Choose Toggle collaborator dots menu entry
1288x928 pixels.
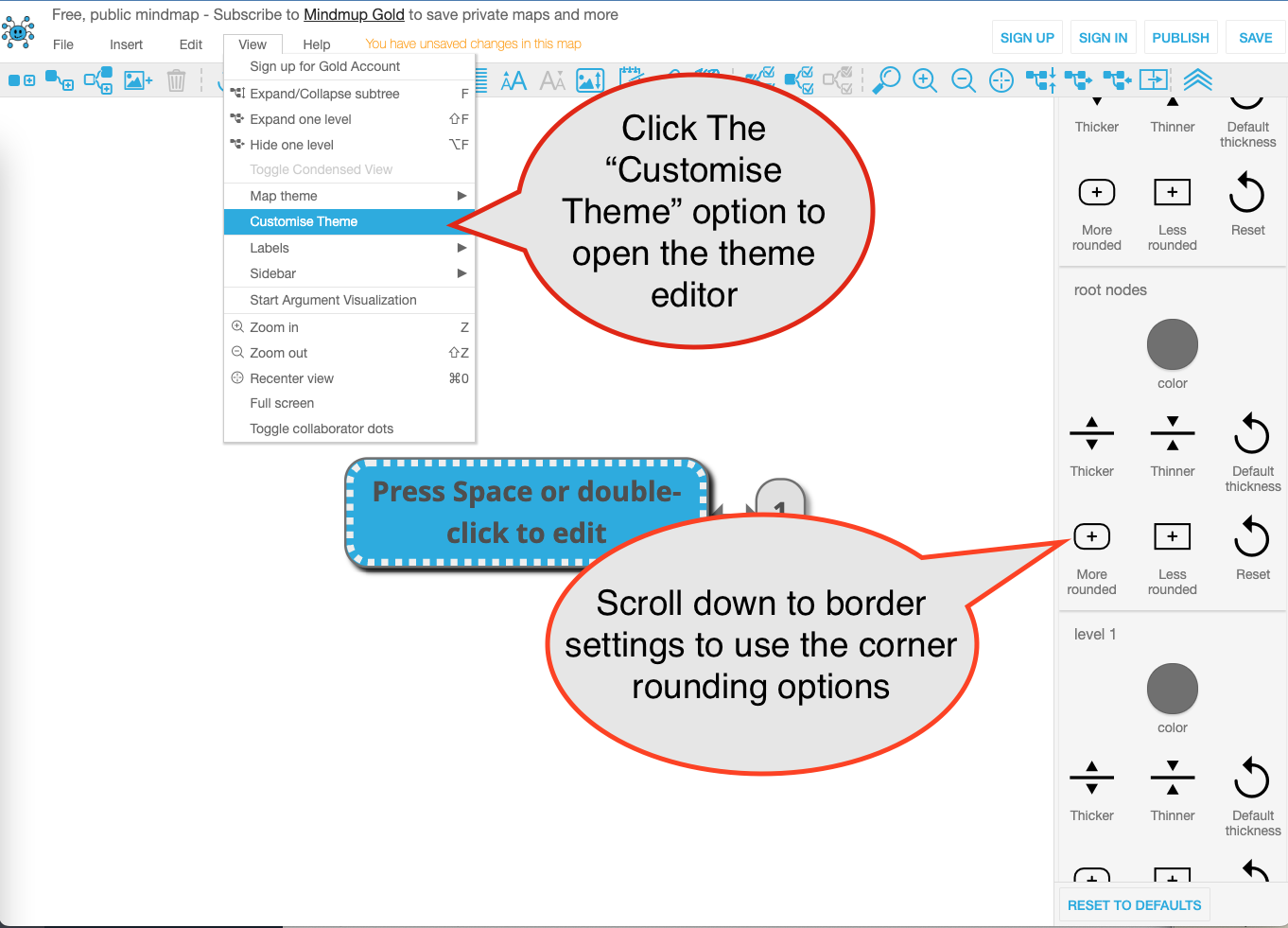349,429
